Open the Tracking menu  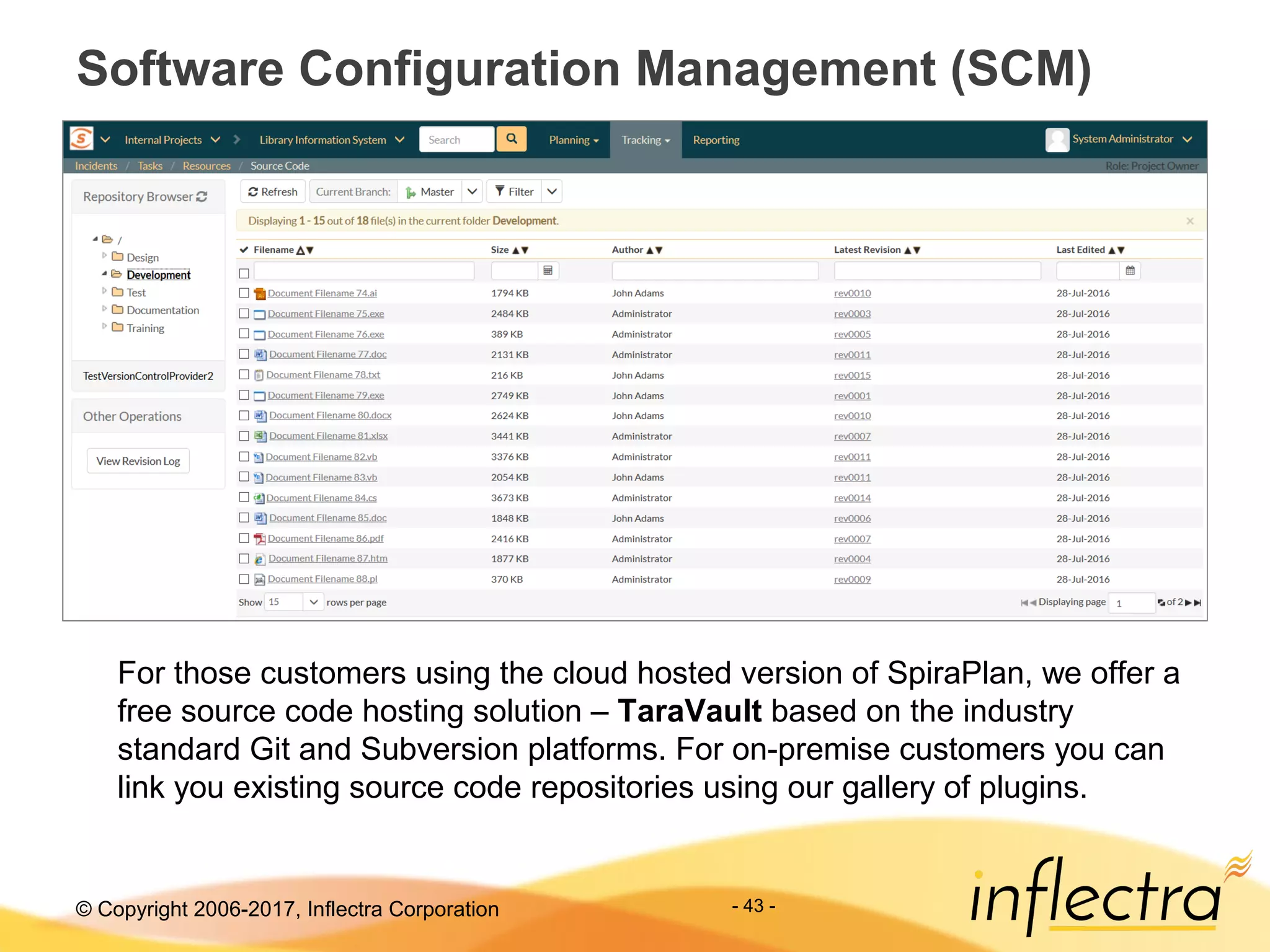pyautogui.click(x=646, y=140)
